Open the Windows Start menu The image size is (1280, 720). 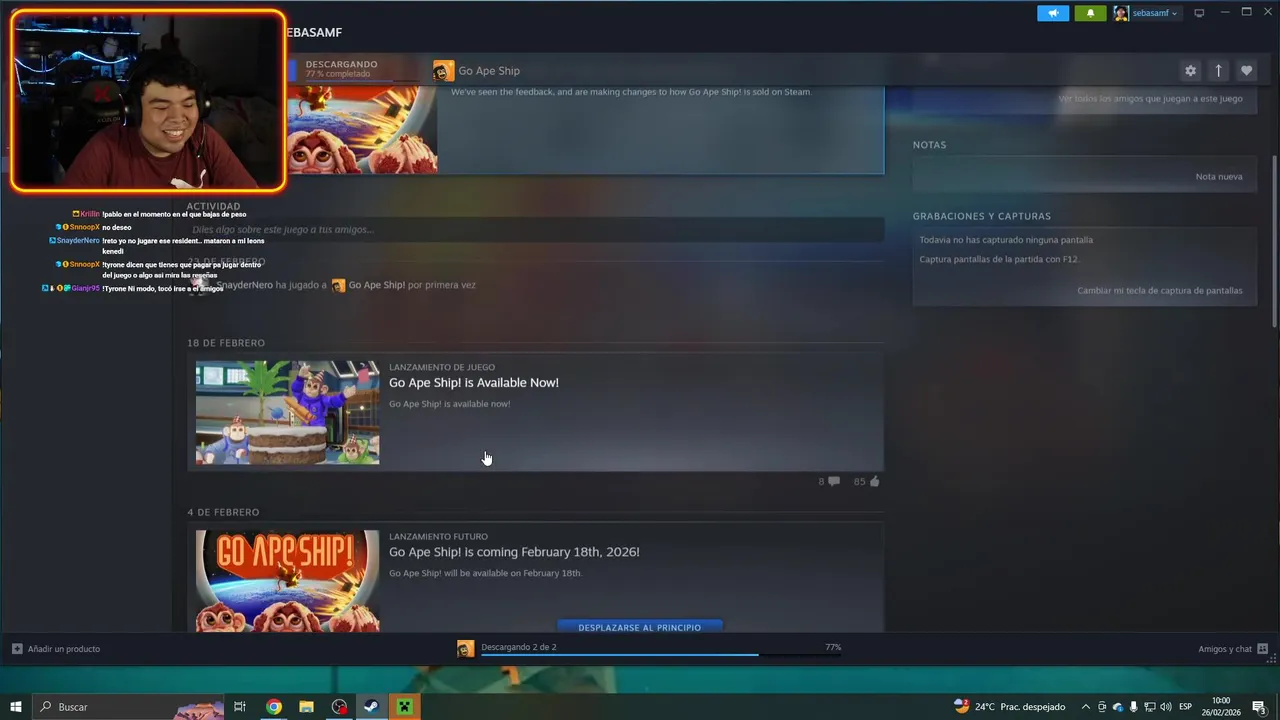[16, 707]
